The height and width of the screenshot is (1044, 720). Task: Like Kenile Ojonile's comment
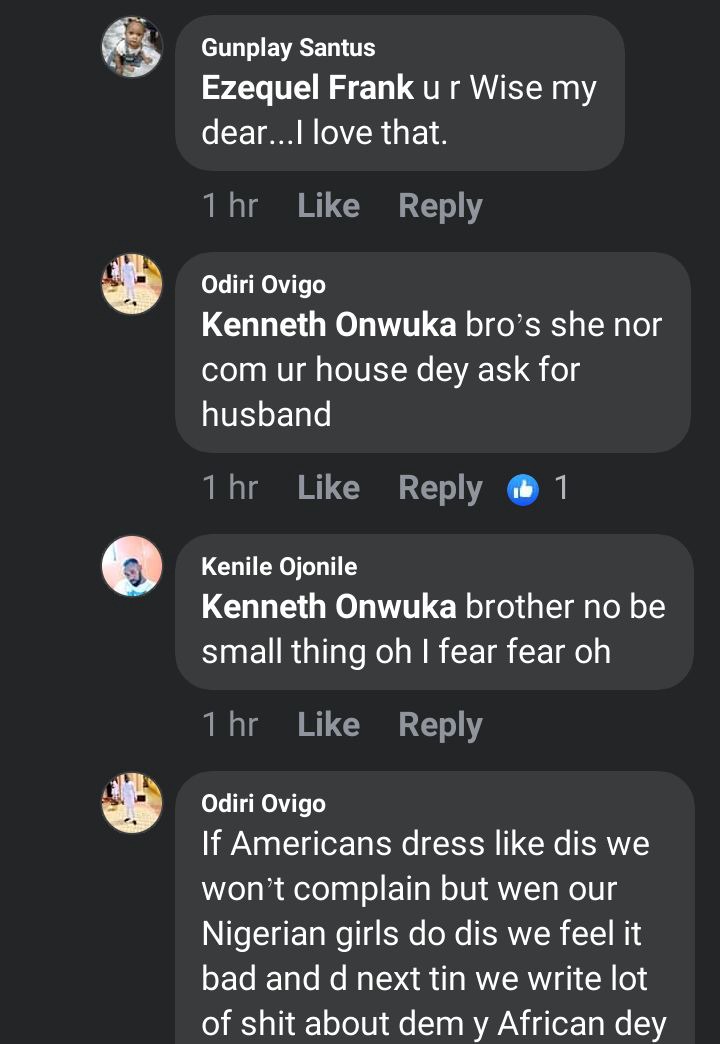pyautogui.click(x=328, y=725)
